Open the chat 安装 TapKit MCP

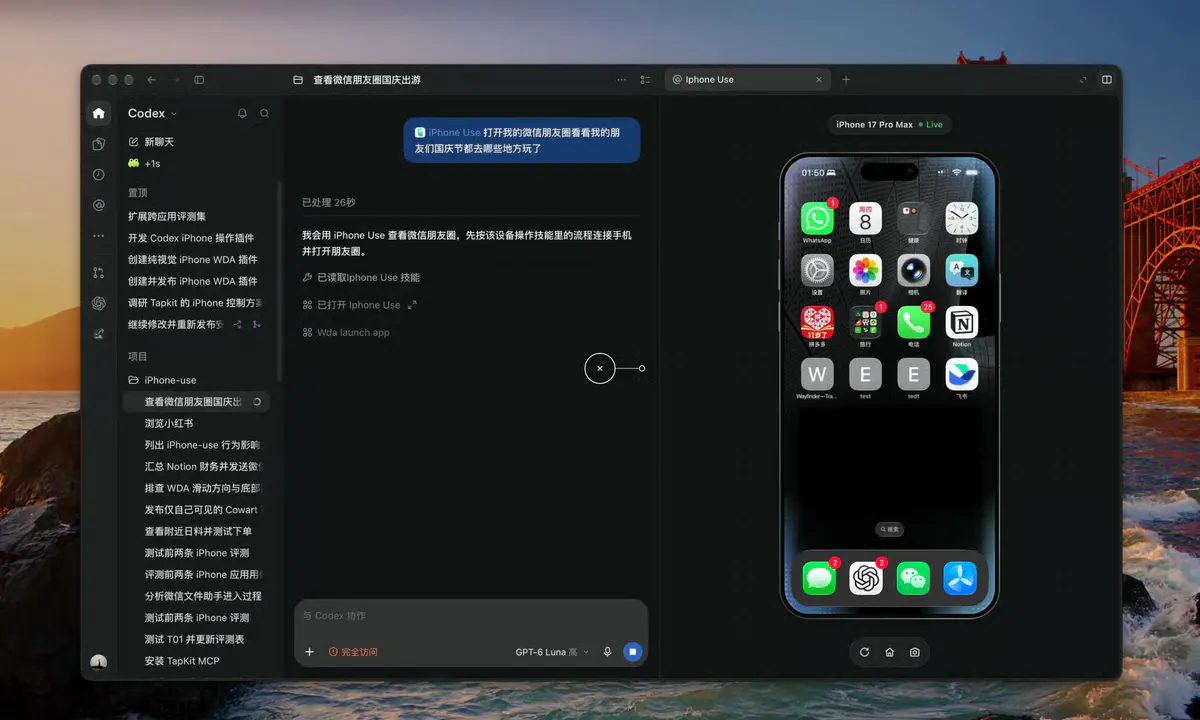(182, 661)
